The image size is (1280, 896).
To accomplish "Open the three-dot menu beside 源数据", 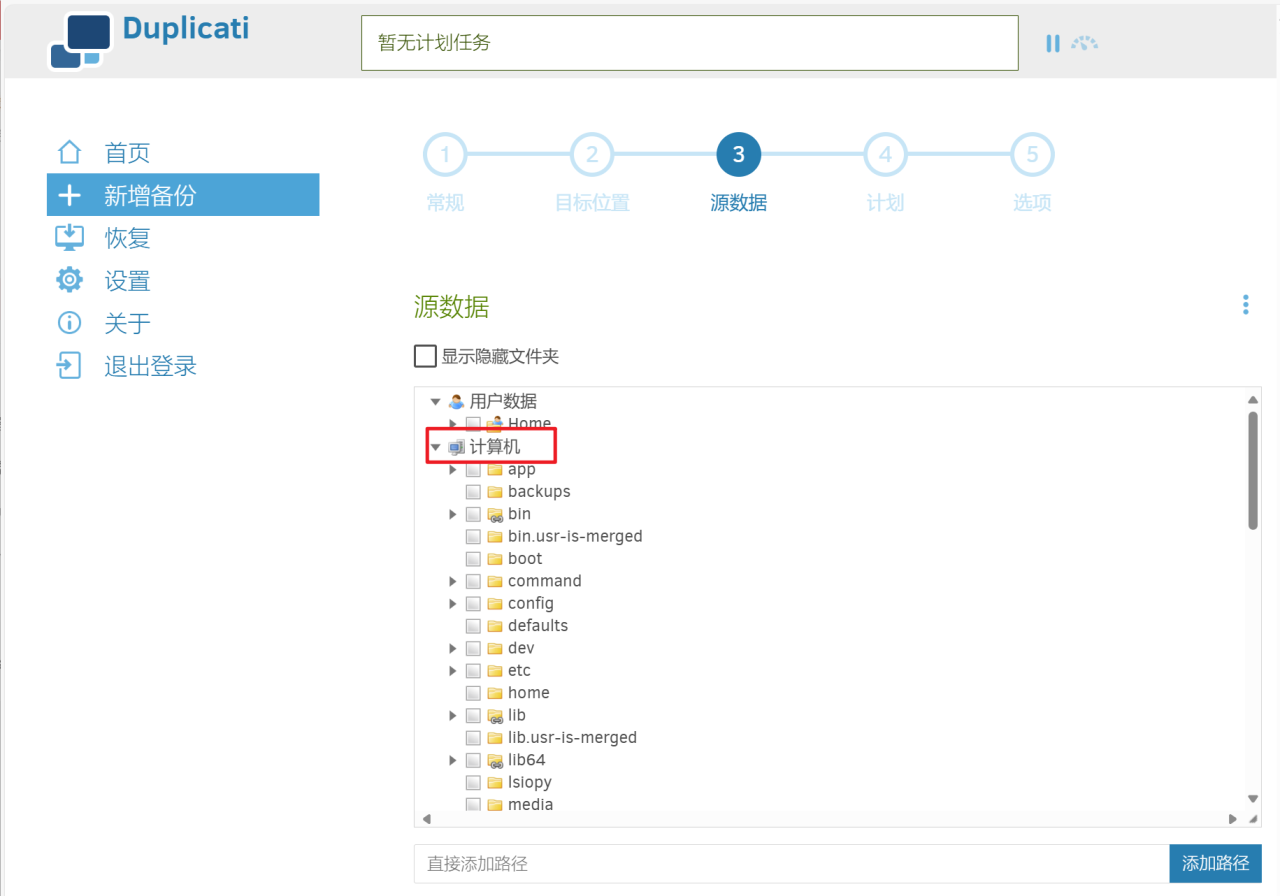I will click(x=1245, y=304).
